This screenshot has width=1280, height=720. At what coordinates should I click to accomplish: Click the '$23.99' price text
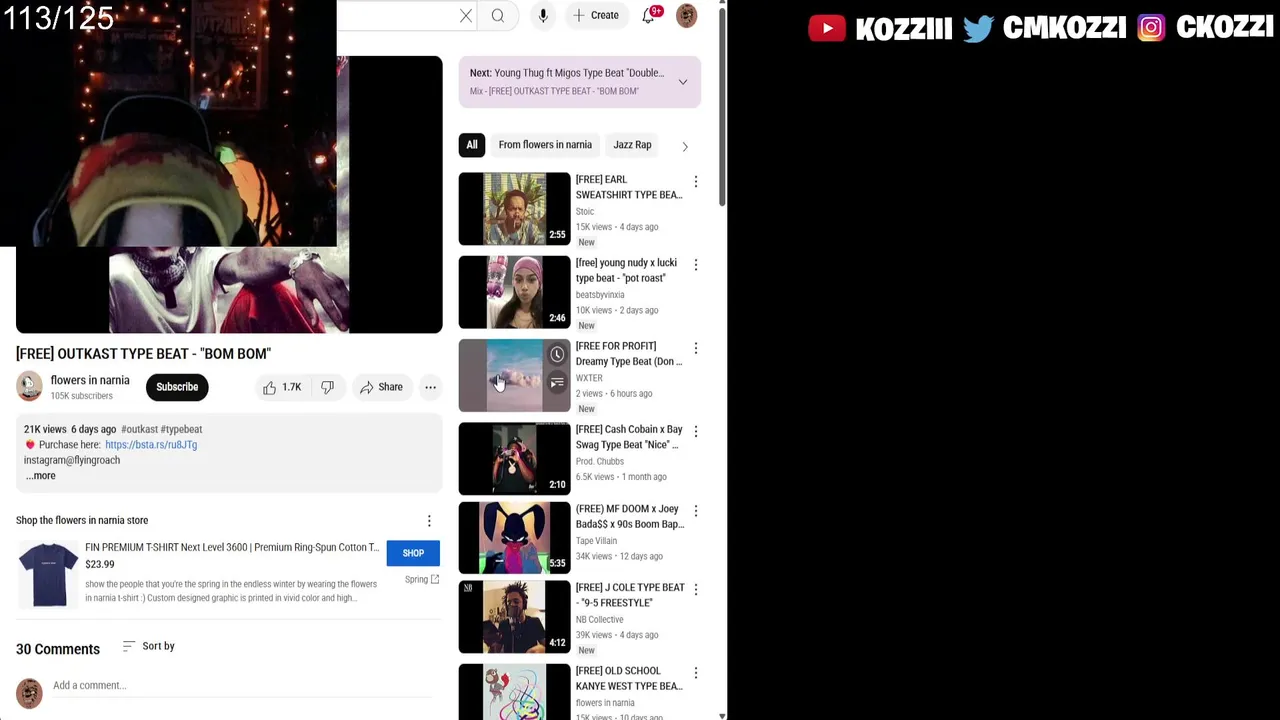coord(100,564)
